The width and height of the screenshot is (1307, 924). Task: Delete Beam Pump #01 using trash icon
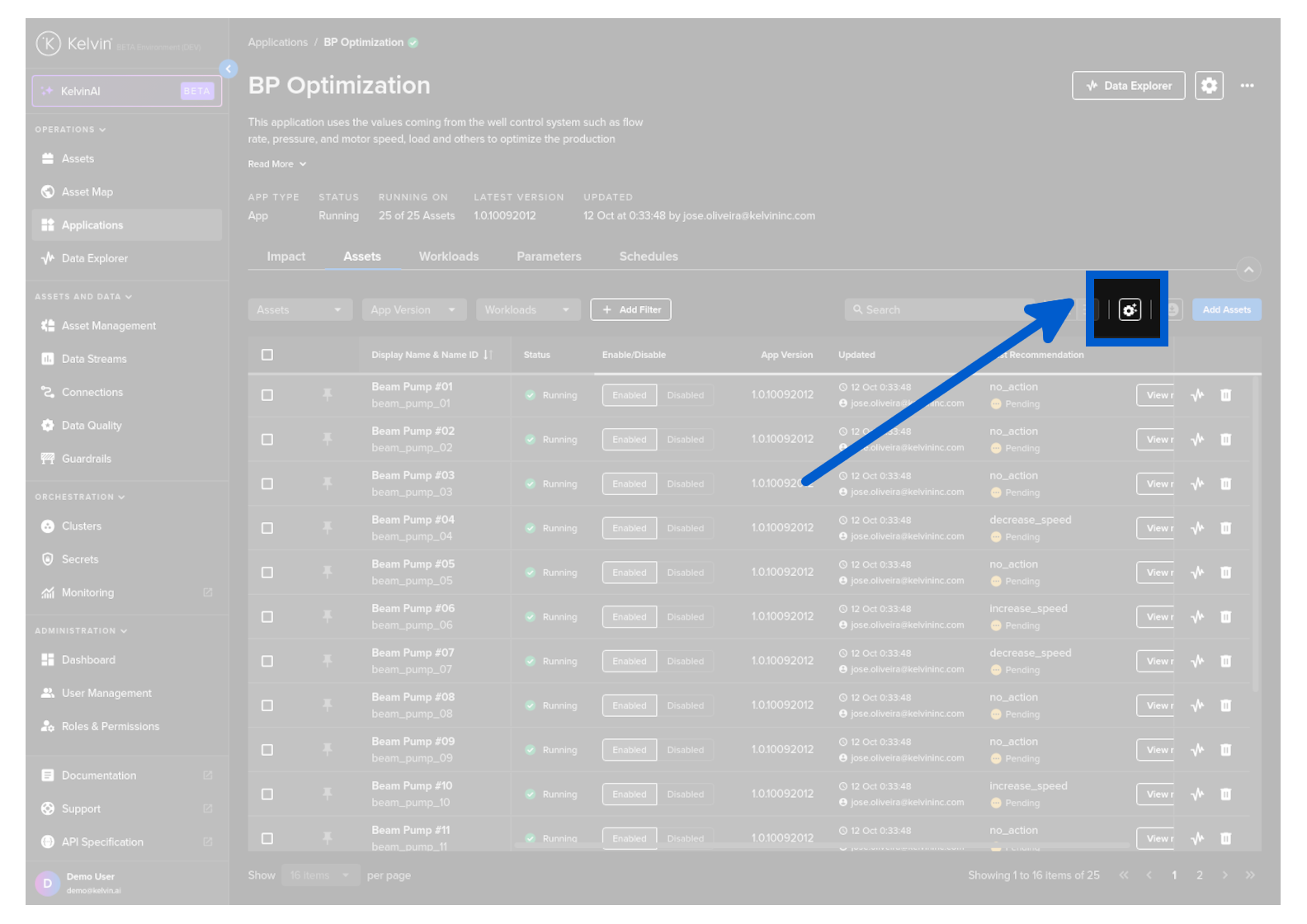[1225, 395]
